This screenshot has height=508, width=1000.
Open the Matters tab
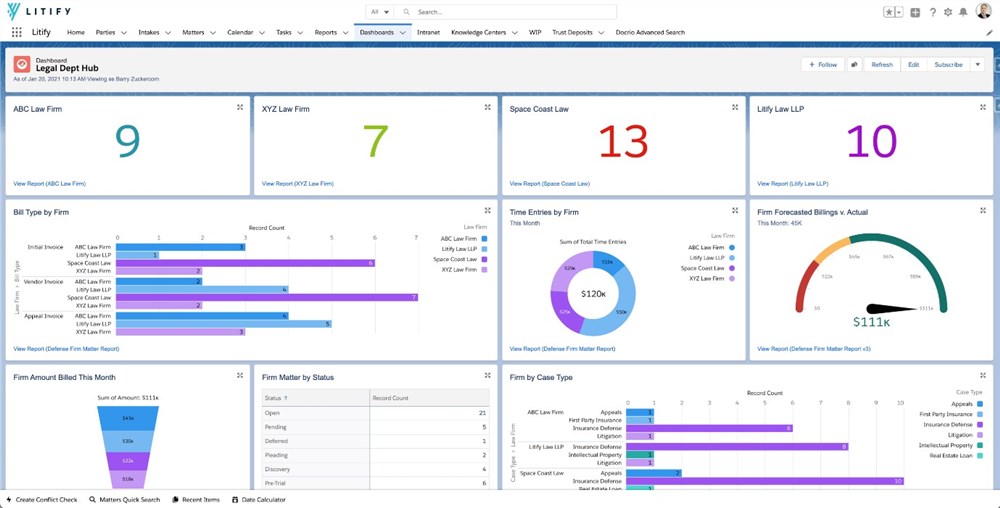coord(193,33)
